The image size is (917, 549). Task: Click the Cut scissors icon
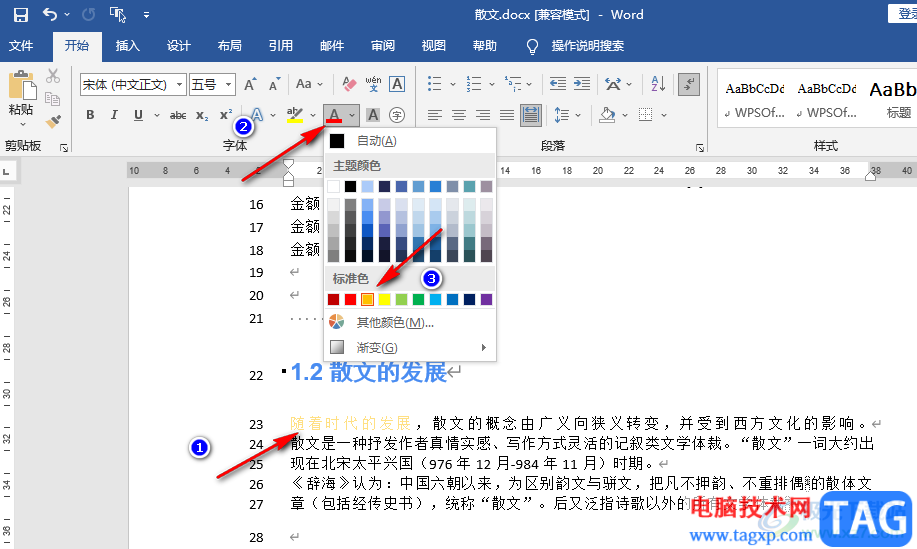click(53, 75)
